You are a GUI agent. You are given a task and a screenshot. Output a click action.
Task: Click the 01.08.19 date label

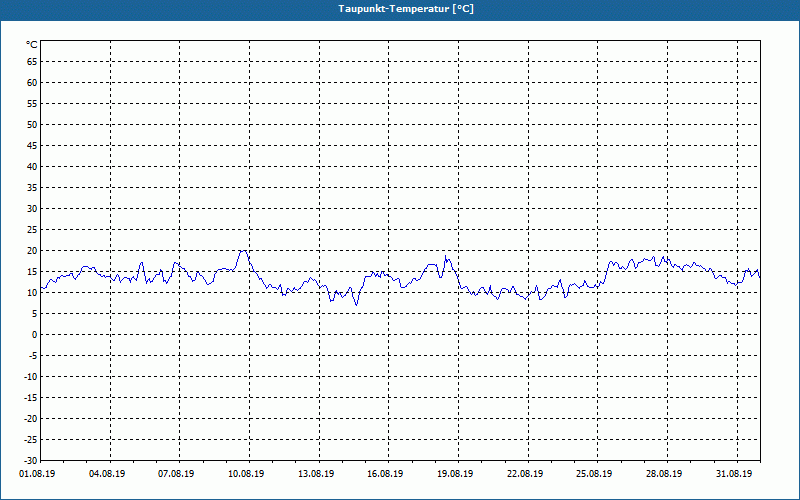(x=37, y=474)
